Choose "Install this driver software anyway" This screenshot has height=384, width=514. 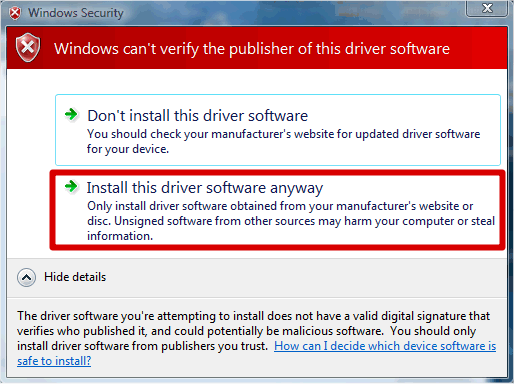(278, 210)
